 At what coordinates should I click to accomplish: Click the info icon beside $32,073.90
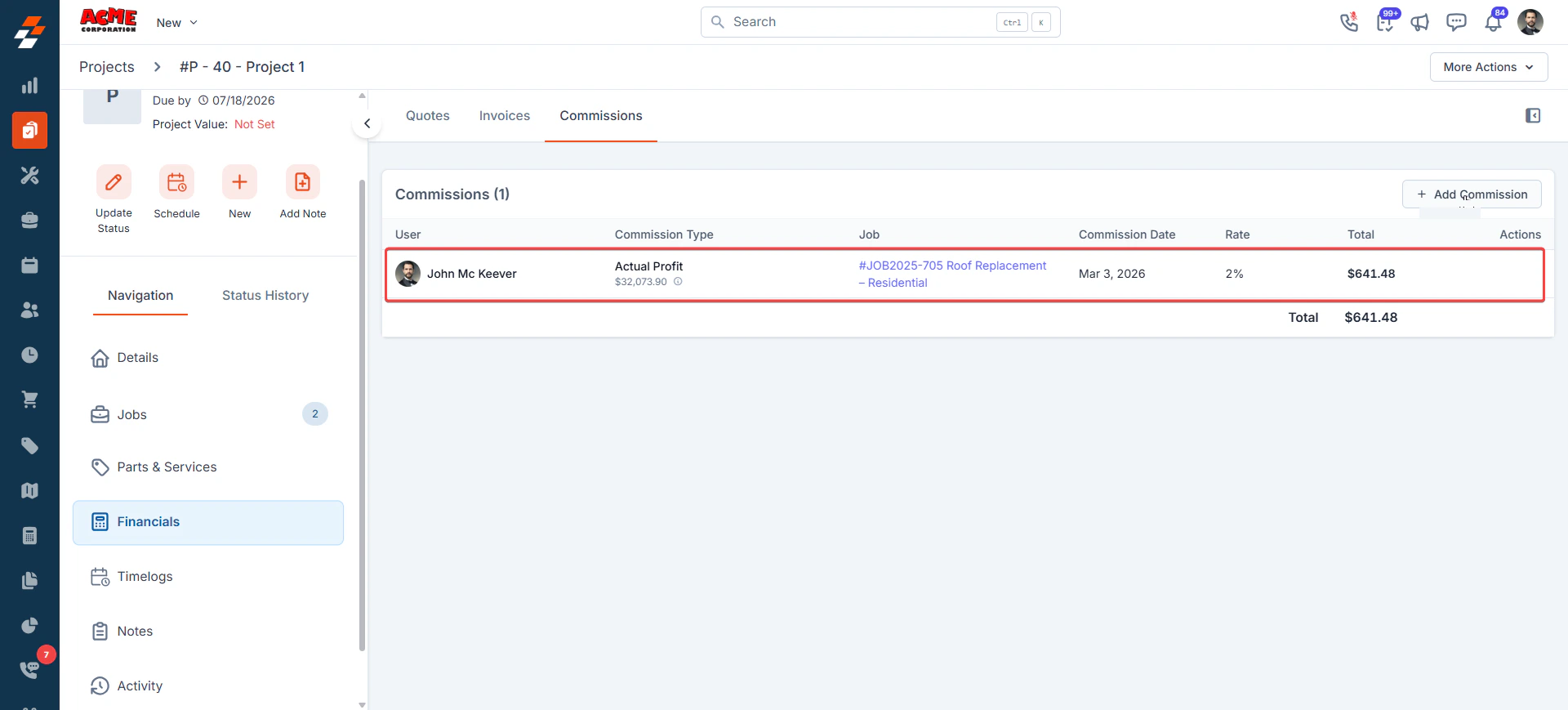(678, 282)
